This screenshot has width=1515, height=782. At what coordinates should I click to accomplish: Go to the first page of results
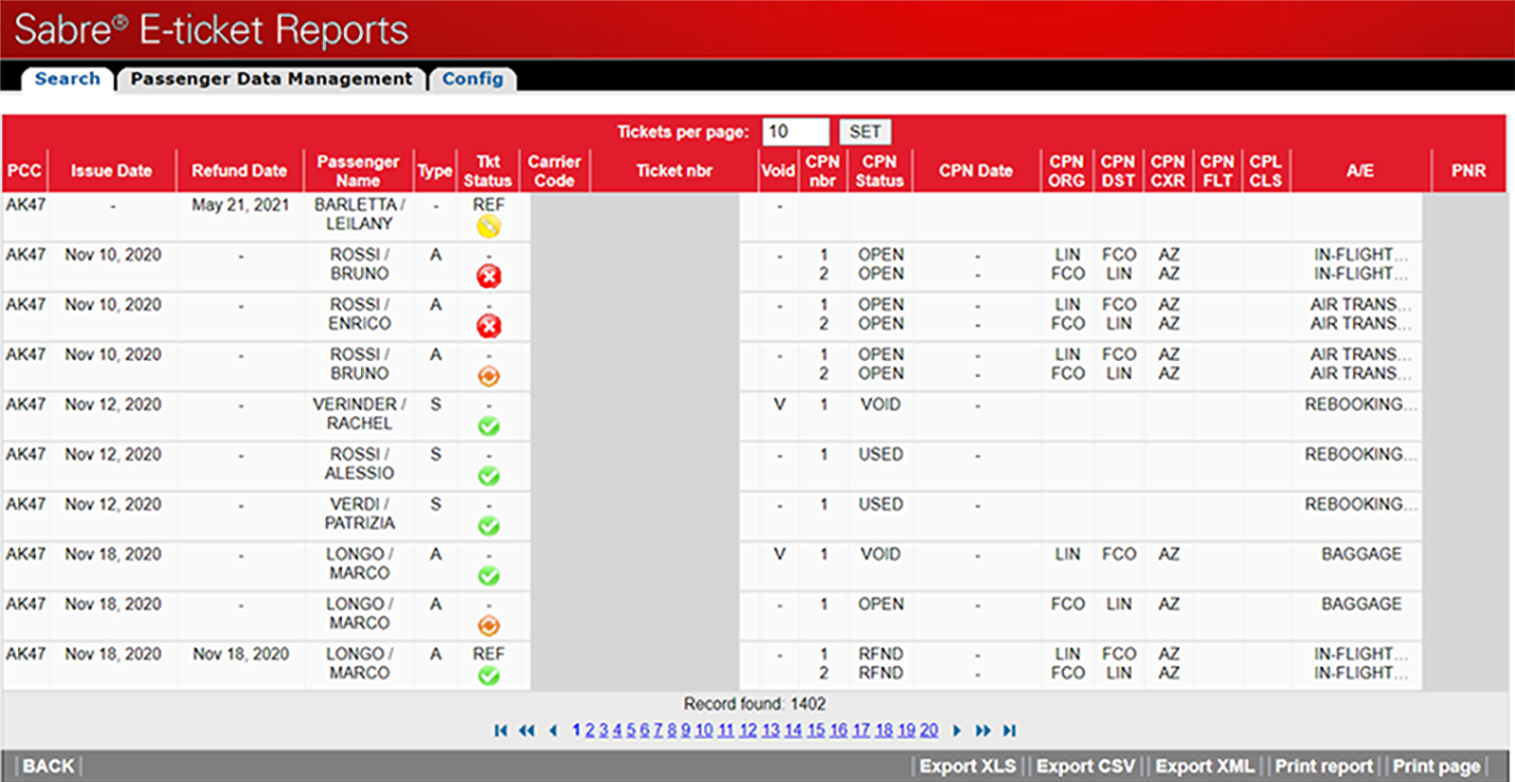[x=501, y=731]
